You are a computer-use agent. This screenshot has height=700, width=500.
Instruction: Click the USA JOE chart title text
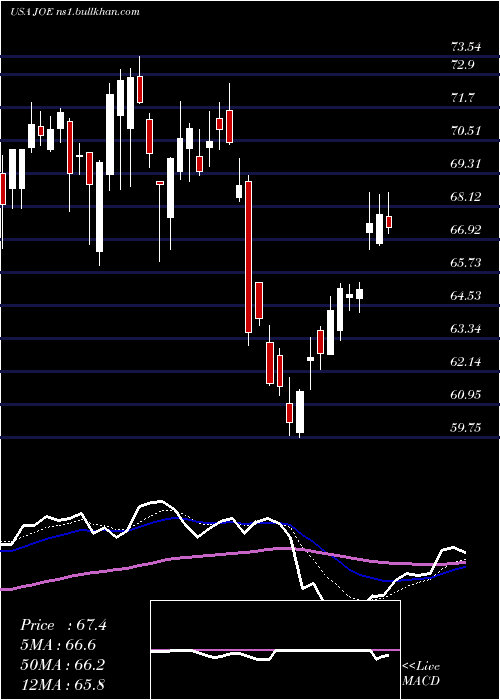(x=74, y=12)
